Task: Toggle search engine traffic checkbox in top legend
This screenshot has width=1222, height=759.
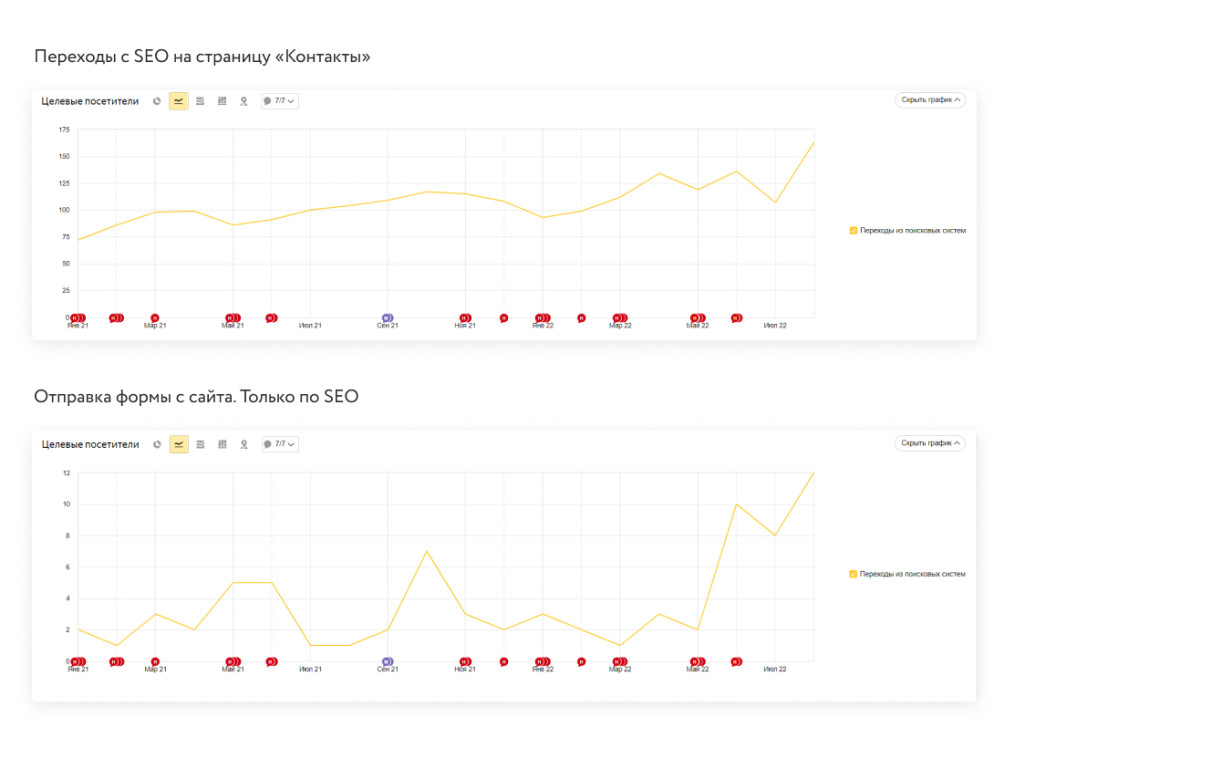Action: 853,230
